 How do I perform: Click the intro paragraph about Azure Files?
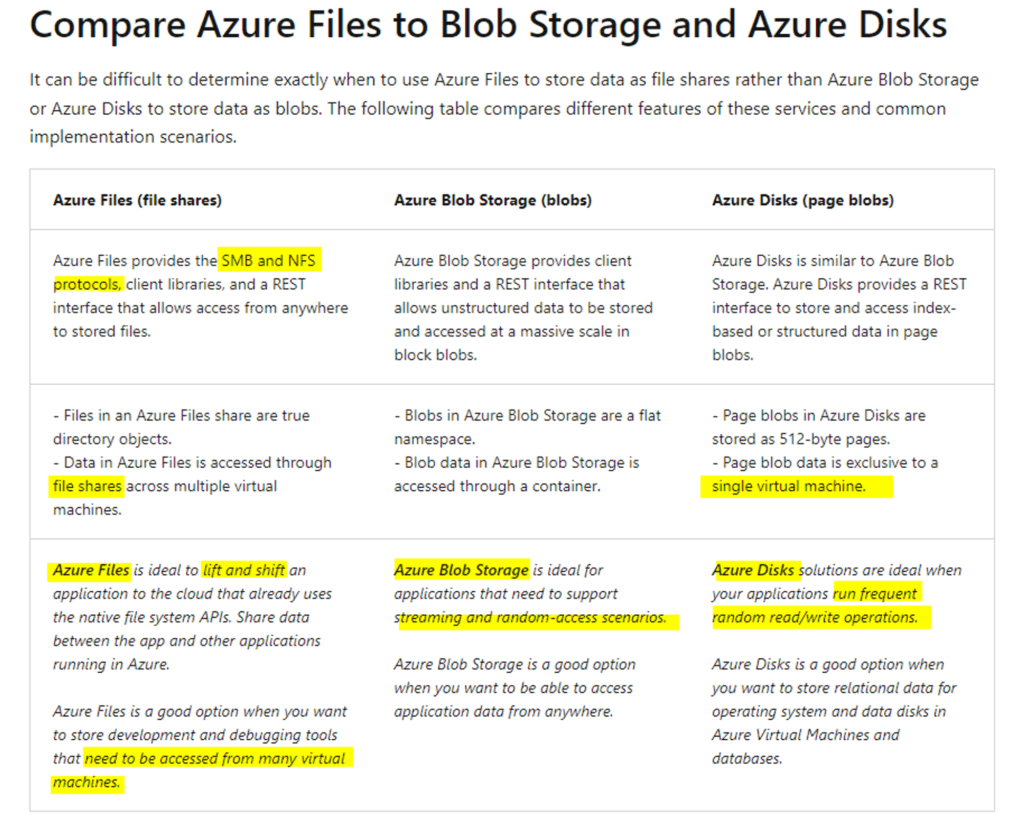click(x=504, y=108)
